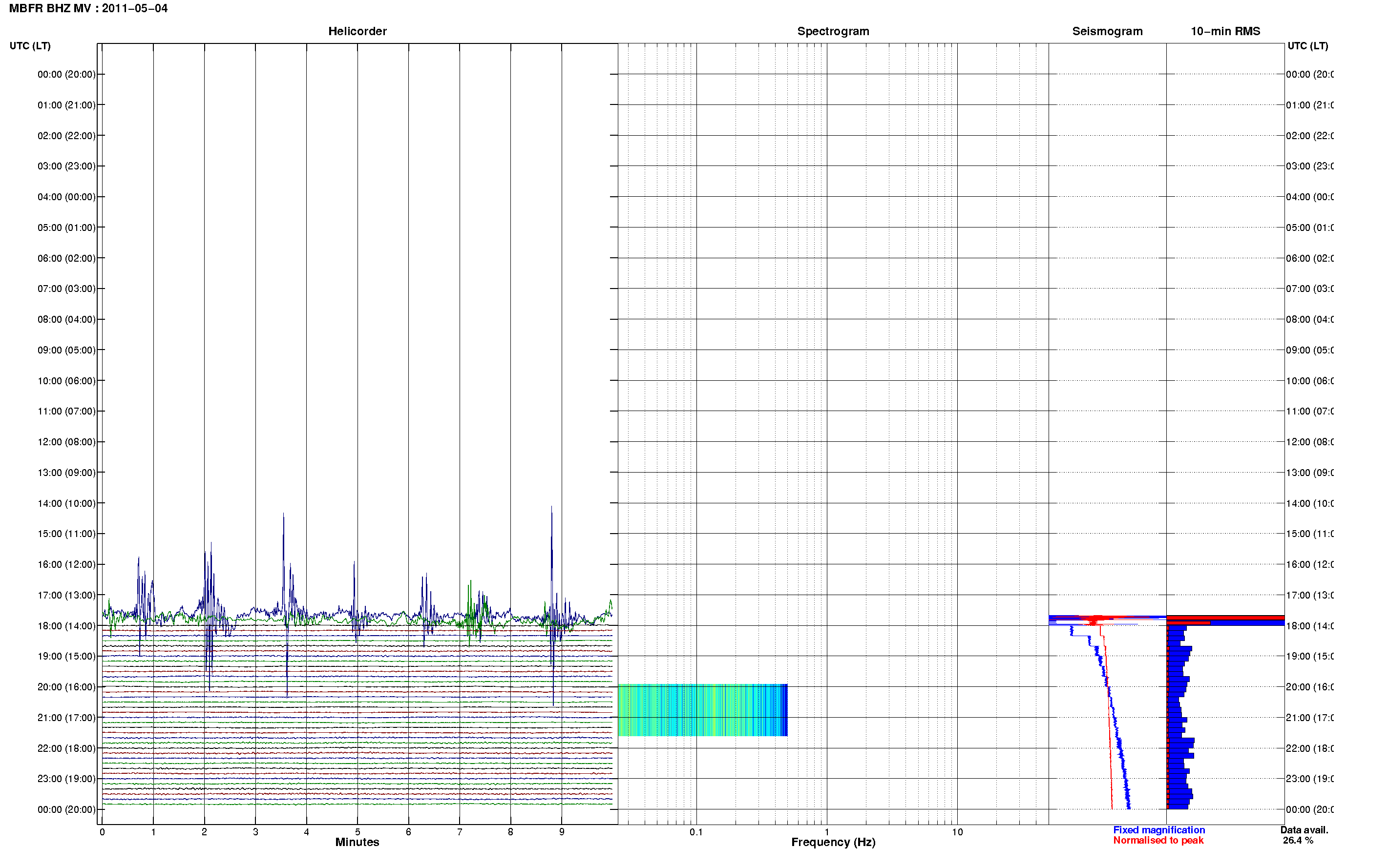Click the minute '5' tick label on helicorder
1389x868 pixels.
[357, 832]
